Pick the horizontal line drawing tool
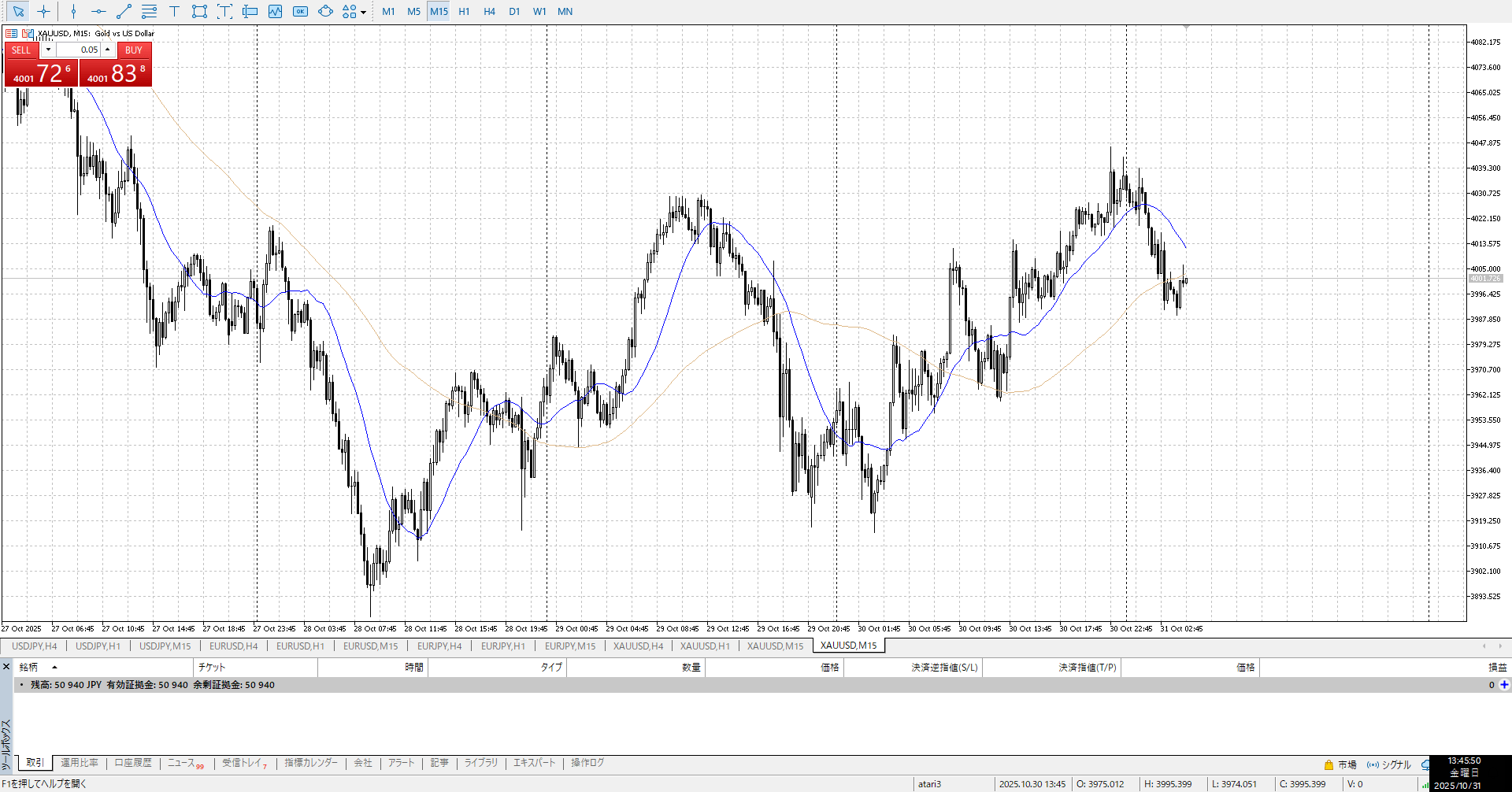This screenshot has width=1512, height=792. tap(98, 11)
